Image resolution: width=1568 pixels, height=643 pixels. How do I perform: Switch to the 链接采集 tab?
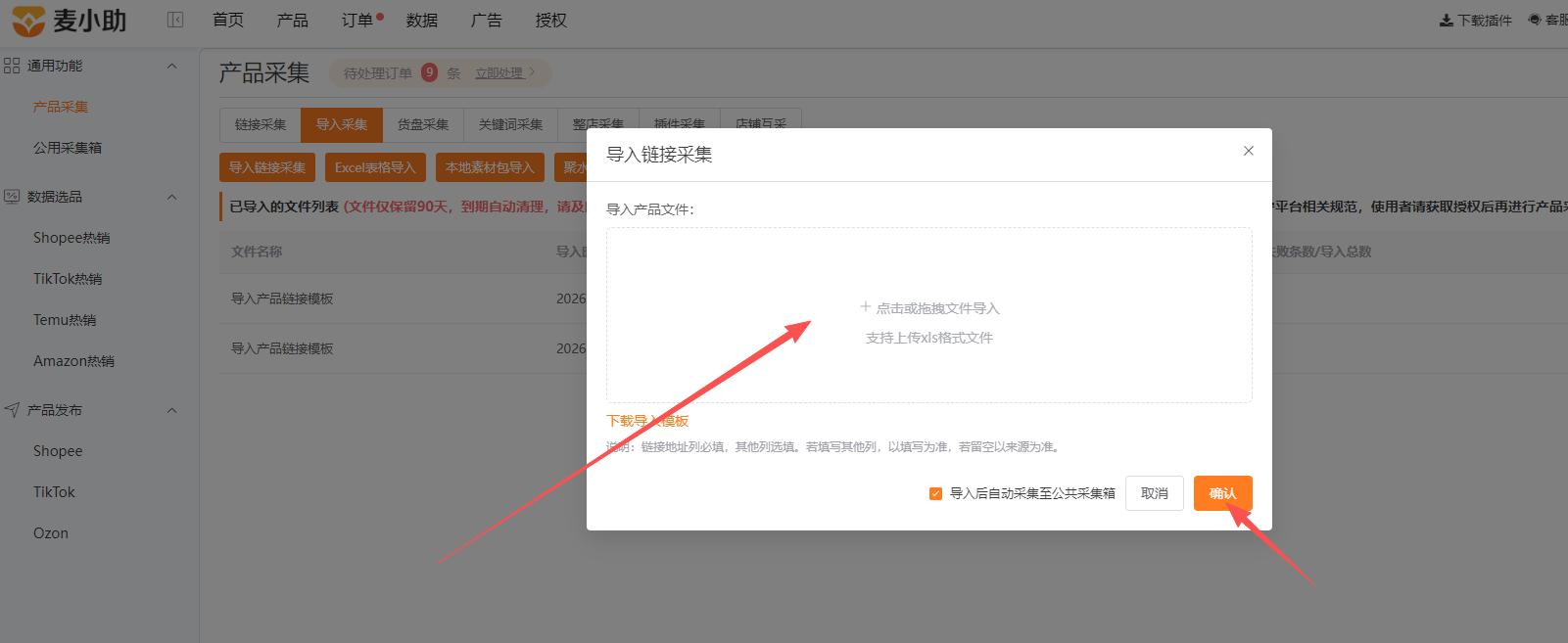261,124
